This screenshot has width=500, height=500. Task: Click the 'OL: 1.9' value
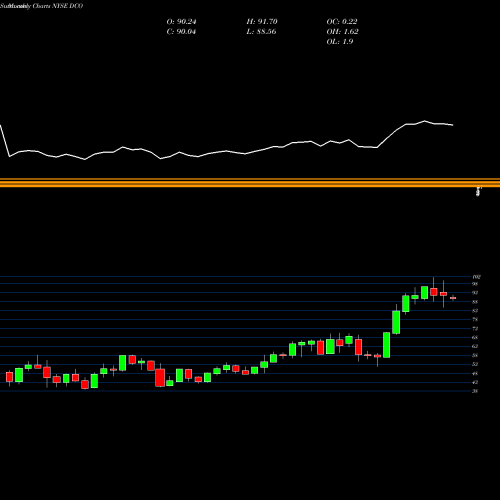pyautogui.click(x=340, y=42)
